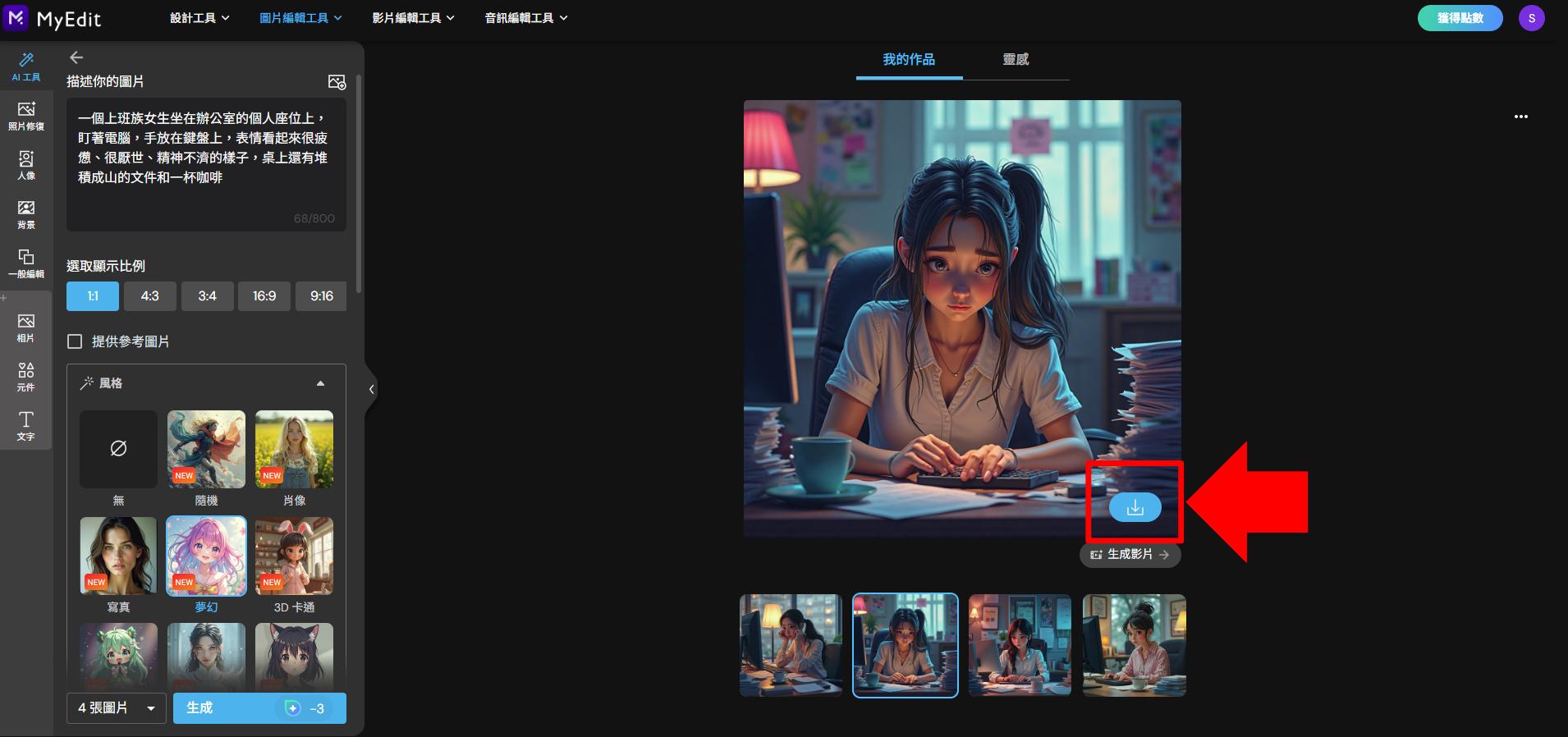
Task: Select the third result thumbnail
Action: (1020, 645)
